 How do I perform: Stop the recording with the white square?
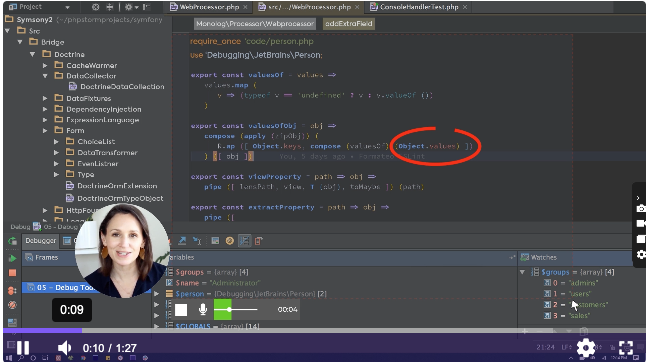[181, 309]
